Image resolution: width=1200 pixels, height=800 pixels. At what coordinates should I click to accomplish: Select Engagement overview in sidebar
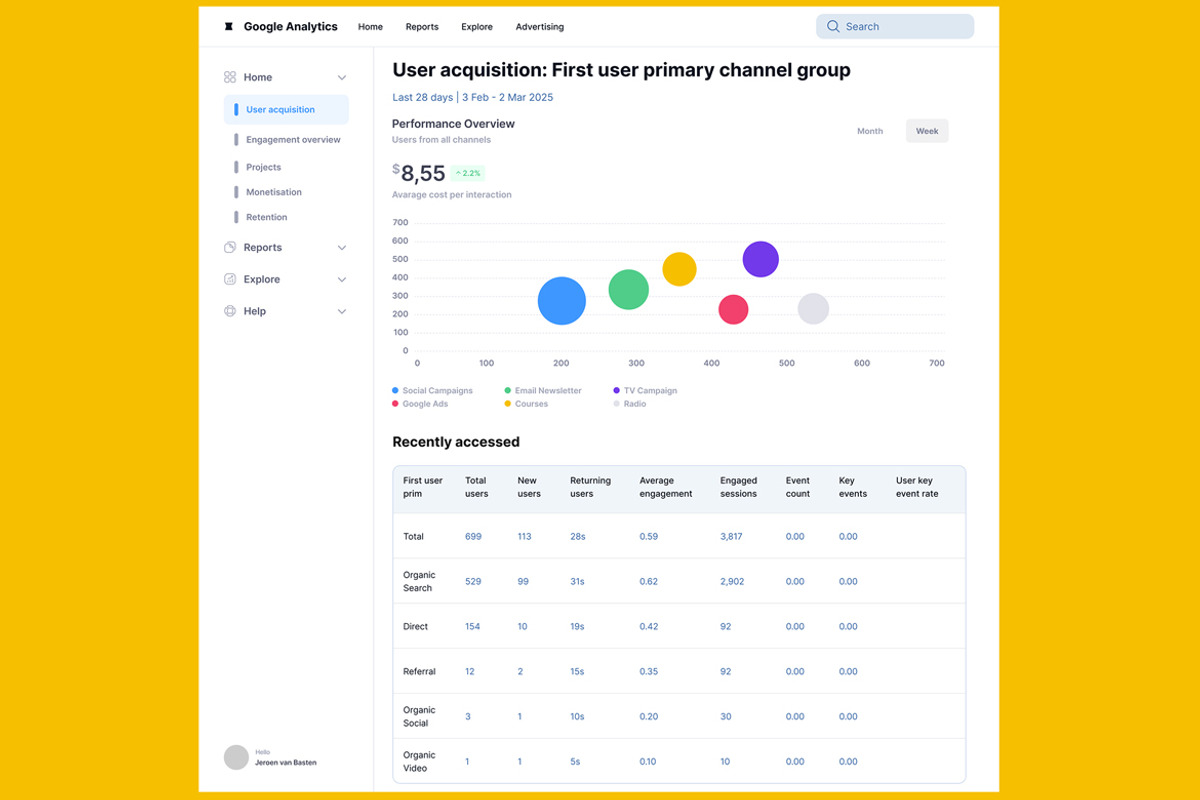point(293,140)
